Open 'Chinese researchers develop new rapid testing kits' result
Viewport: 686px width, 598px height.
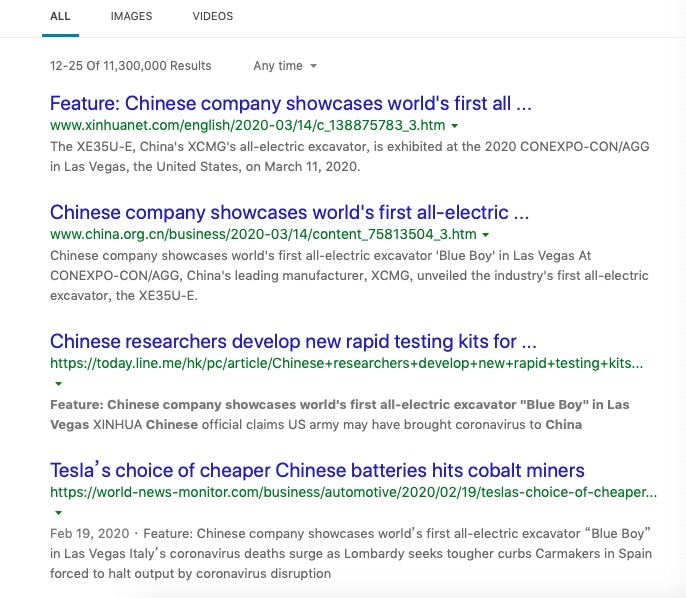[293, 342]
